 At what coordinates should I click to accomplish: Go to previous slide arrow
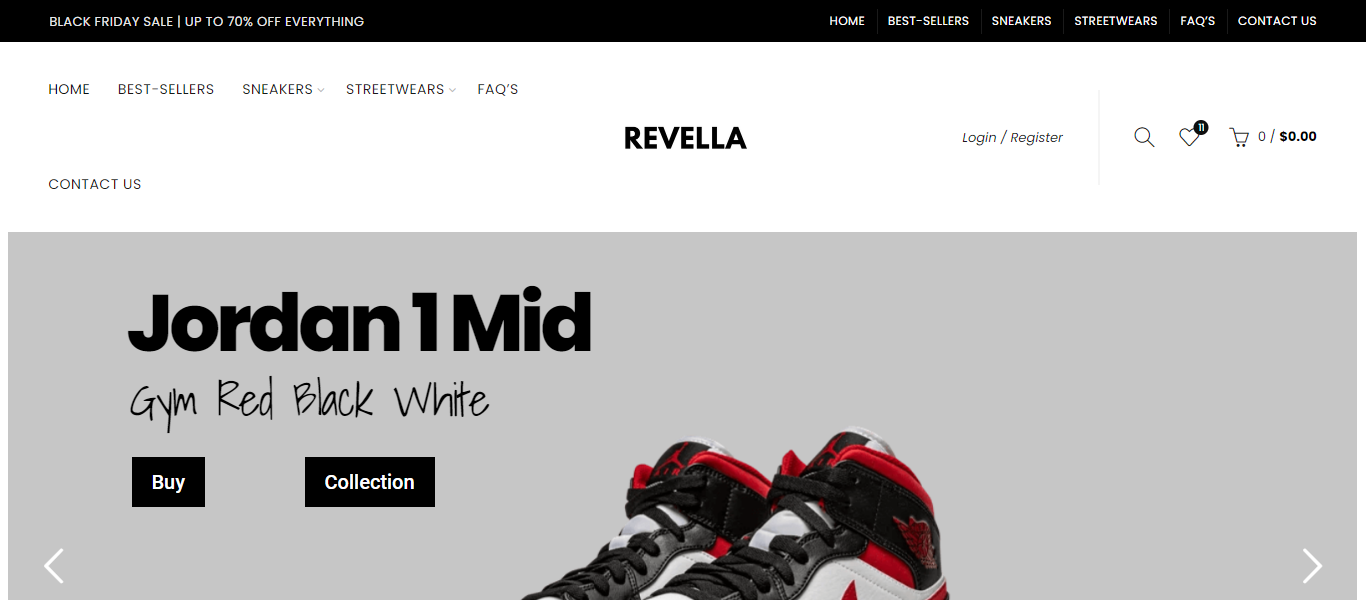coord(54,566)
